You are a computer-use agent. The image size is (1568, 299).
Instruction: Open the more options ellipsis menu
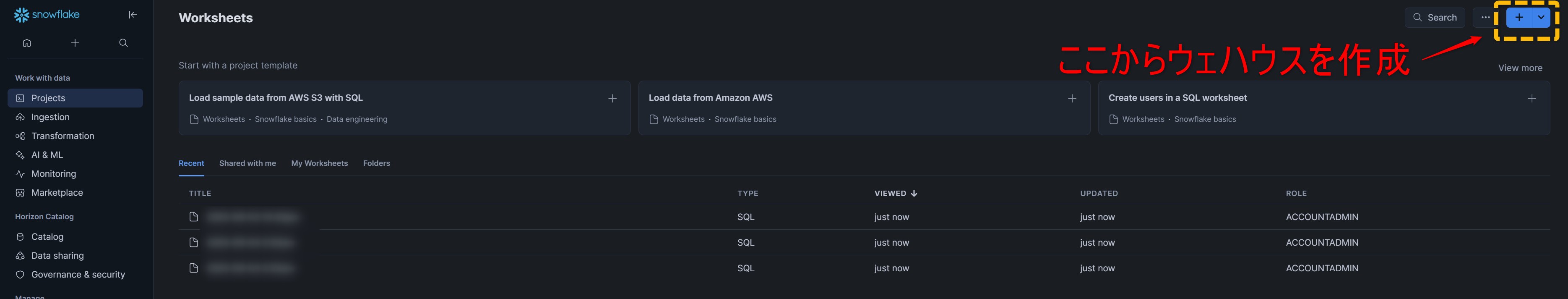click(1485, 18)
